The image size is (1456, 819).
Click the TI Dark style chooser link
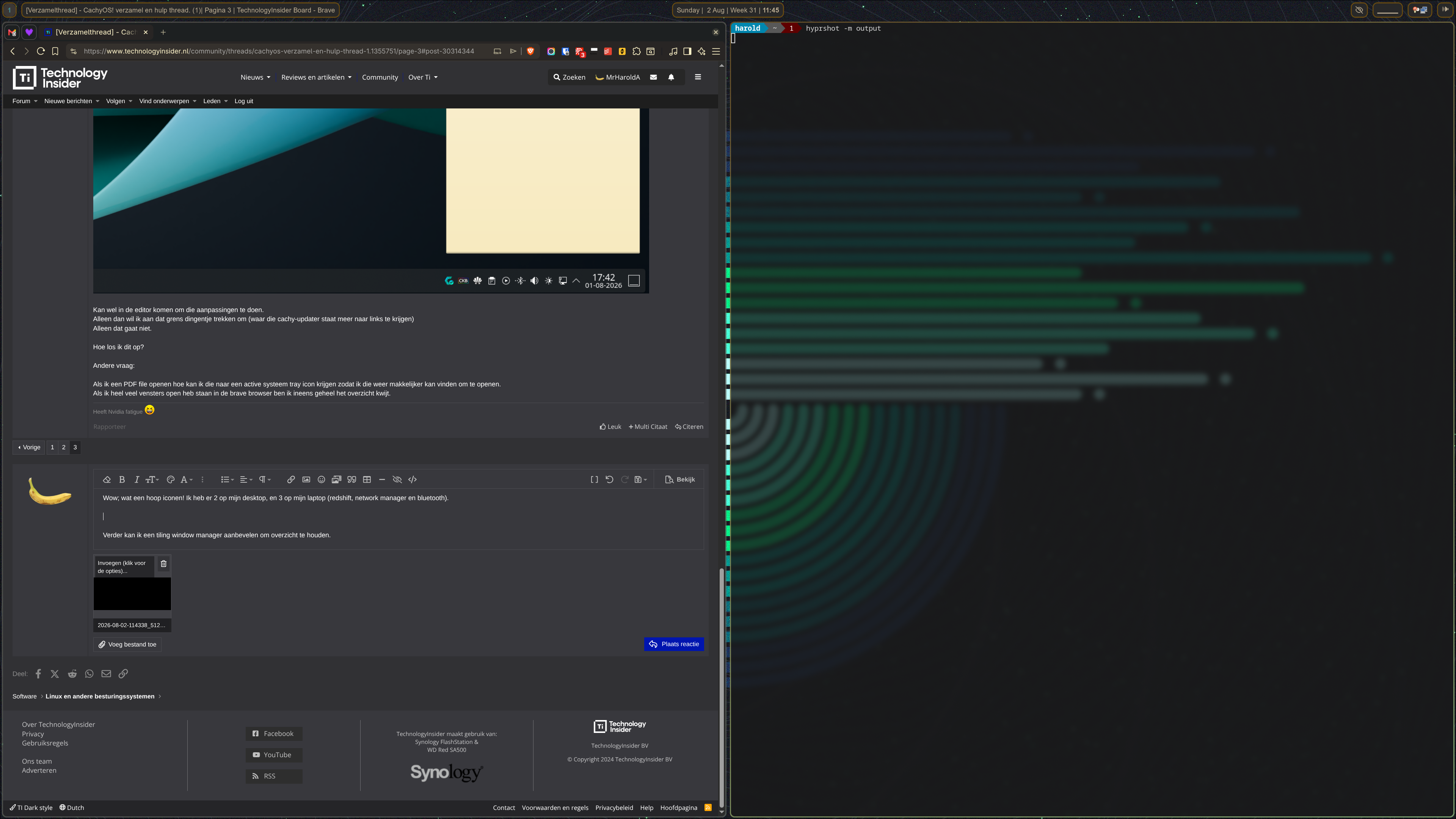pyautogui.click(x=31, y=808)
